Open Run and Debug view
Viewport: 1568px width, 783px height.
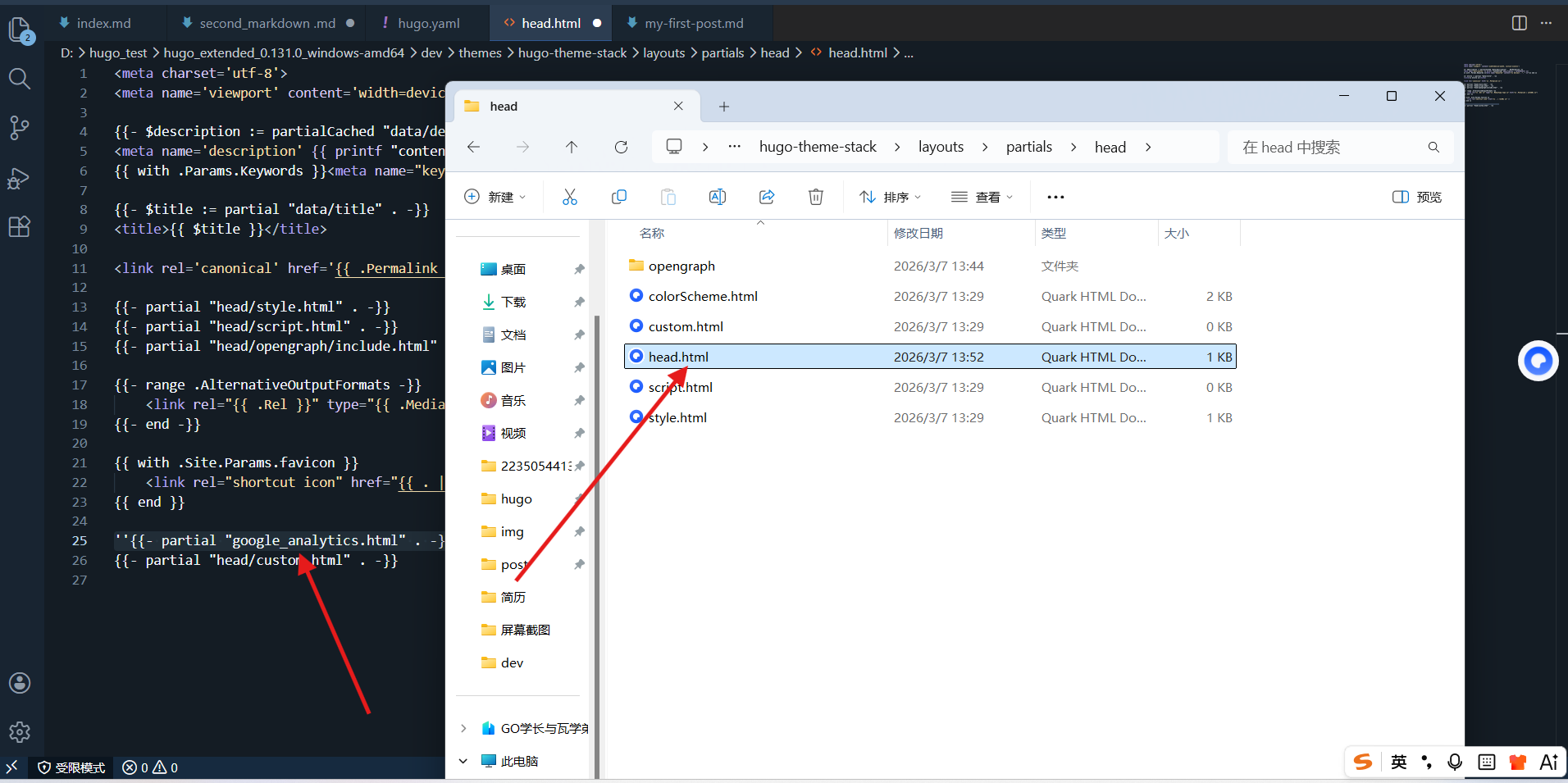point(20,178)
